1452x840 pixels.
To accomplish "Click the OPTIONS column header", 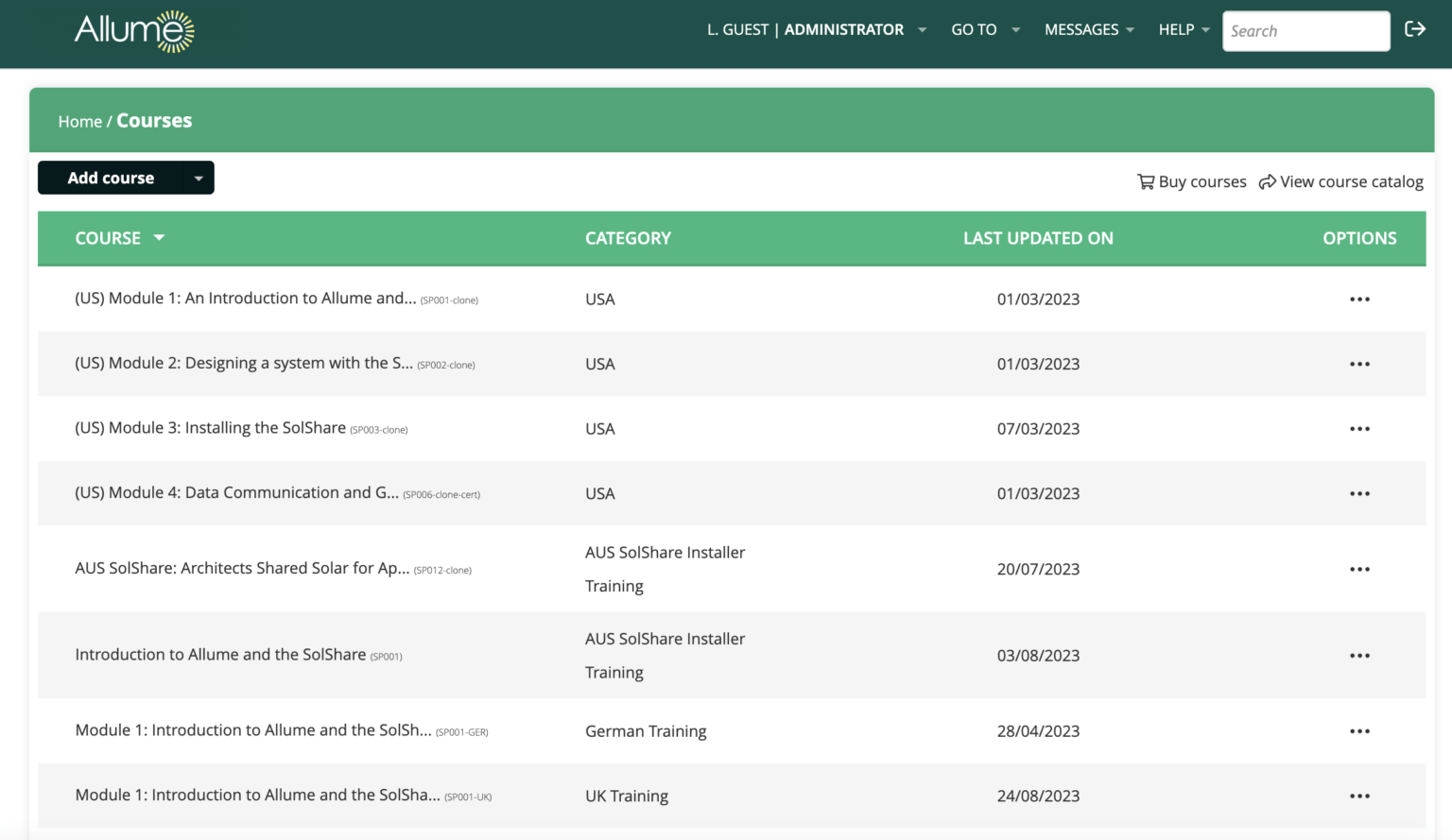I will point(1359,238).
